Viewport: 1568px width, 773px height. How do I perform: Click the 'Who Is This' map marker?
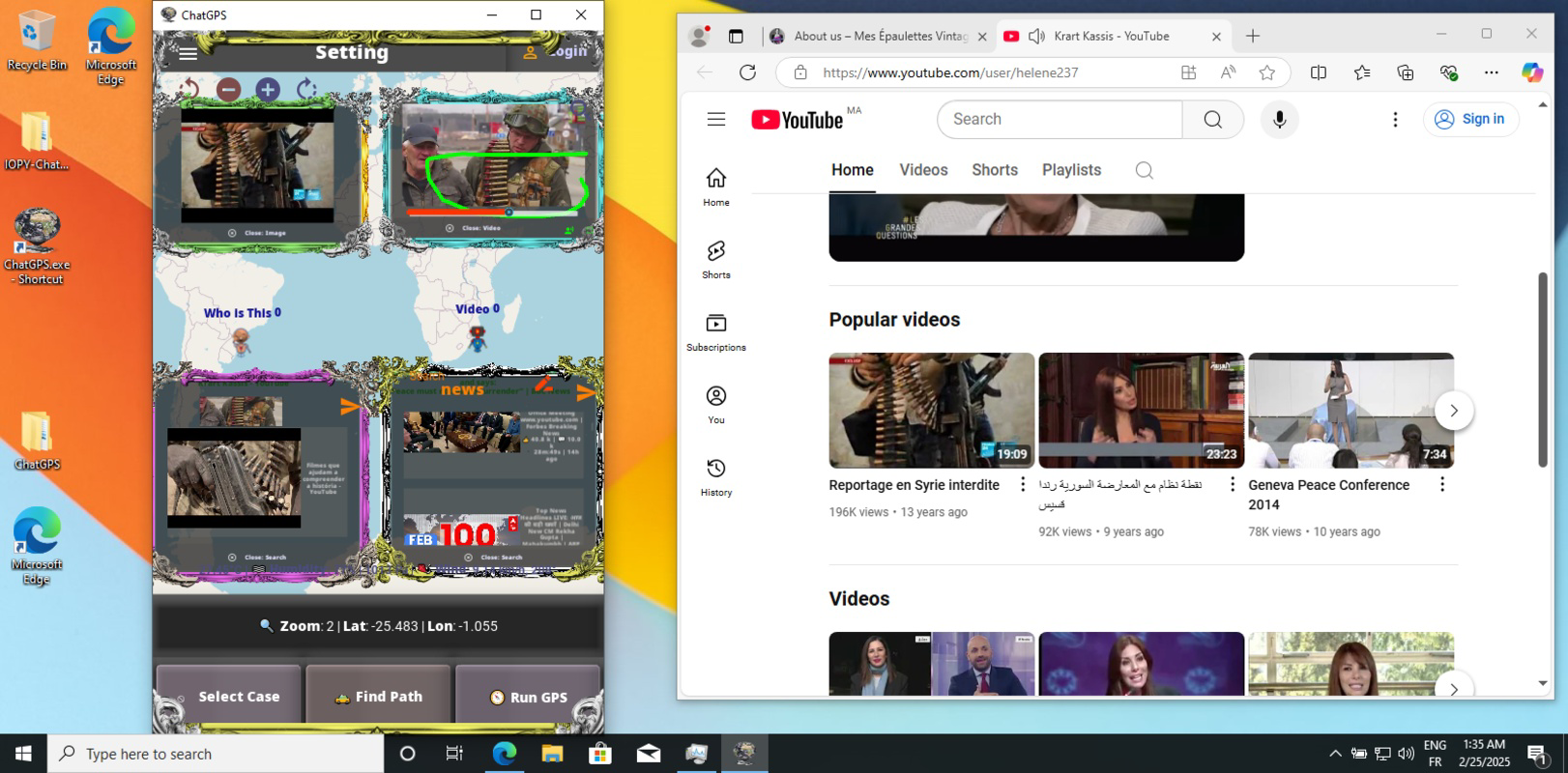click(241, 341)
